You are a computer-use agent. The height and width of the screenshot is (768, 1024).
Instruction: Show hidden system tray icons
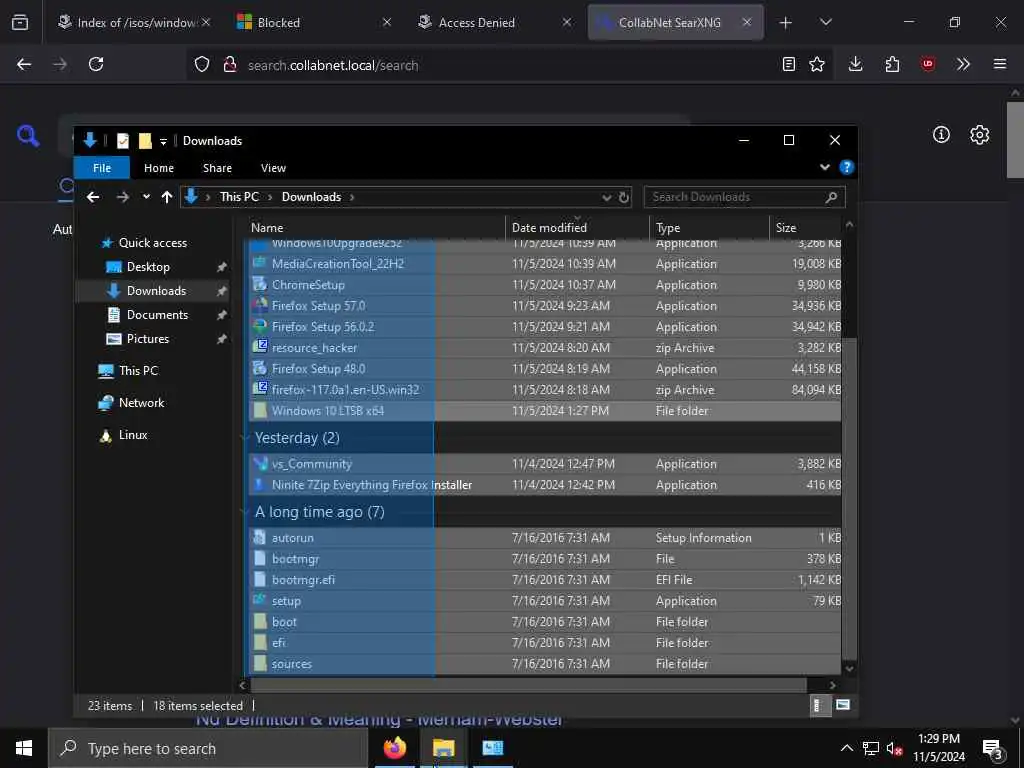[x=846, y=748]
